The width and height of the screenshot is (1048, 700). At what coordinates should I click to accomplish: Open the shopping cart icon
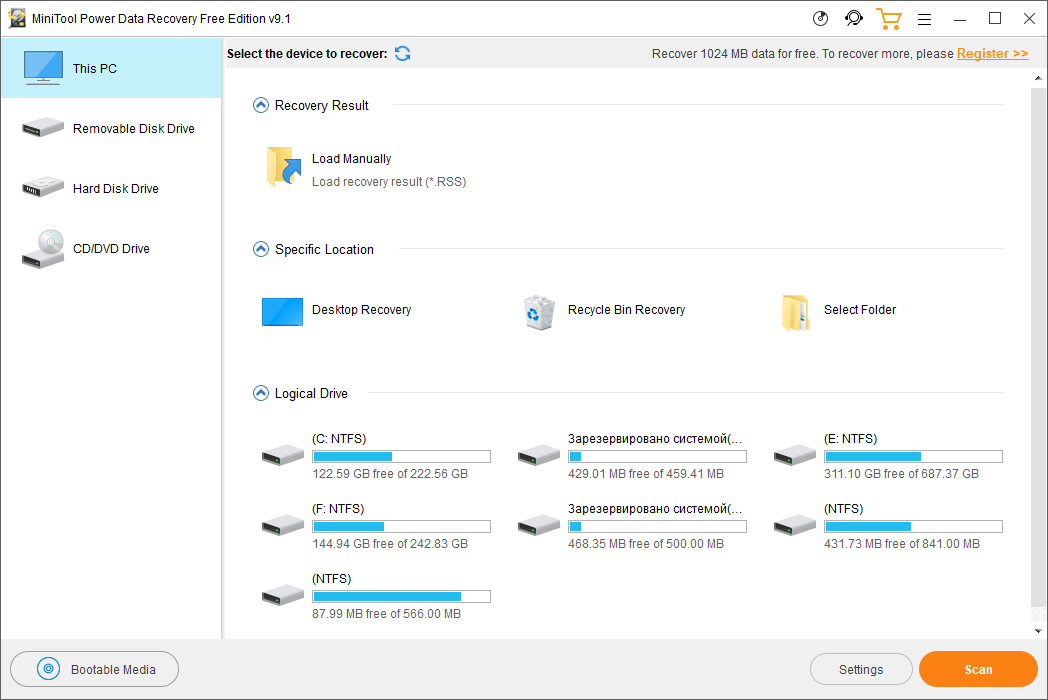pyautogui.click(x=889, y=19)
